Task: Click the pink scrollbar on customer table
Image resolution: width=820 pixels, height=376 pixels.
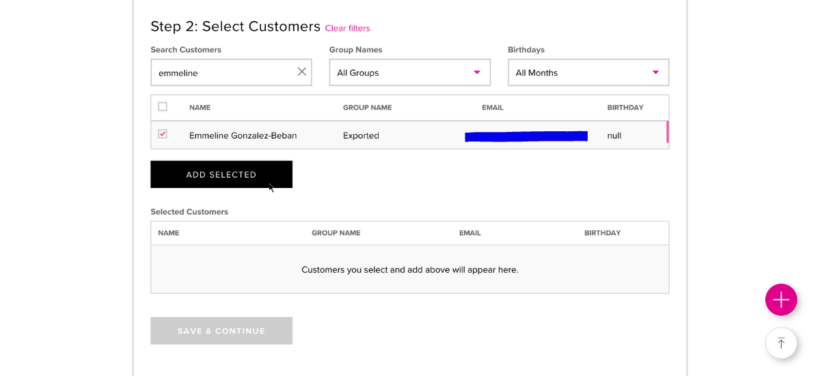Action: tap(667, 132)
